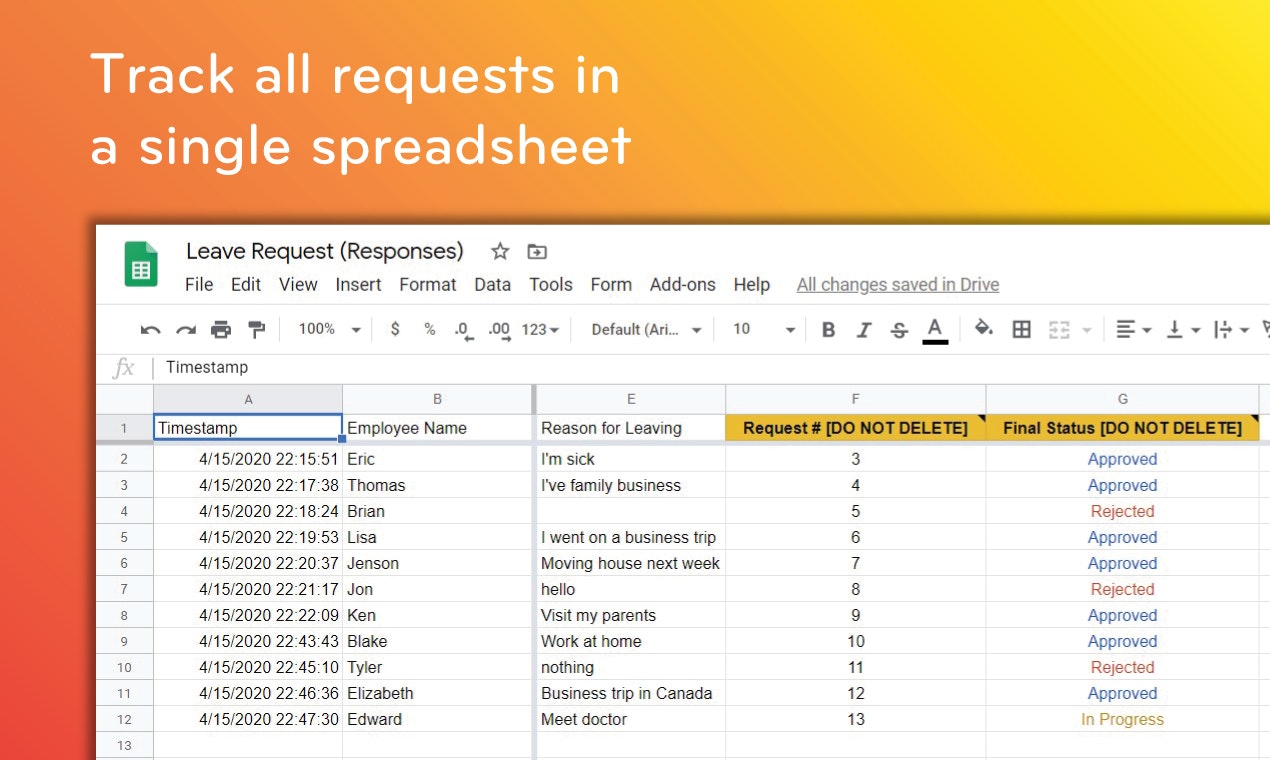Star the Leave Request document
Screen dimensions: 1270x760
(x=500, y=252)
